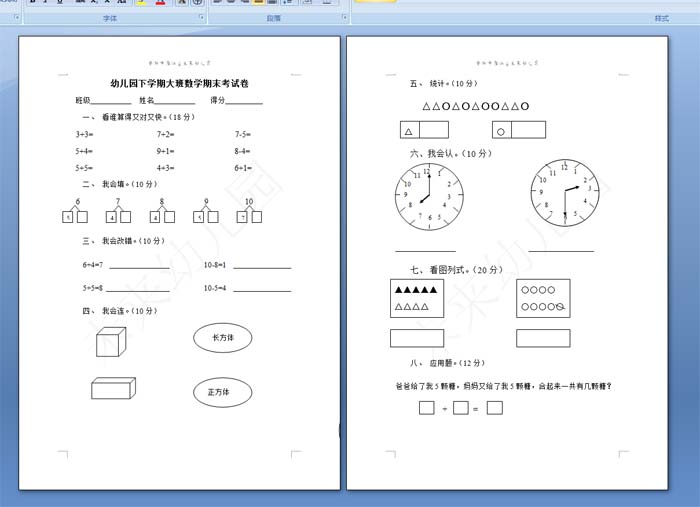Select the oval labeled 正方体

click(223, 392)
